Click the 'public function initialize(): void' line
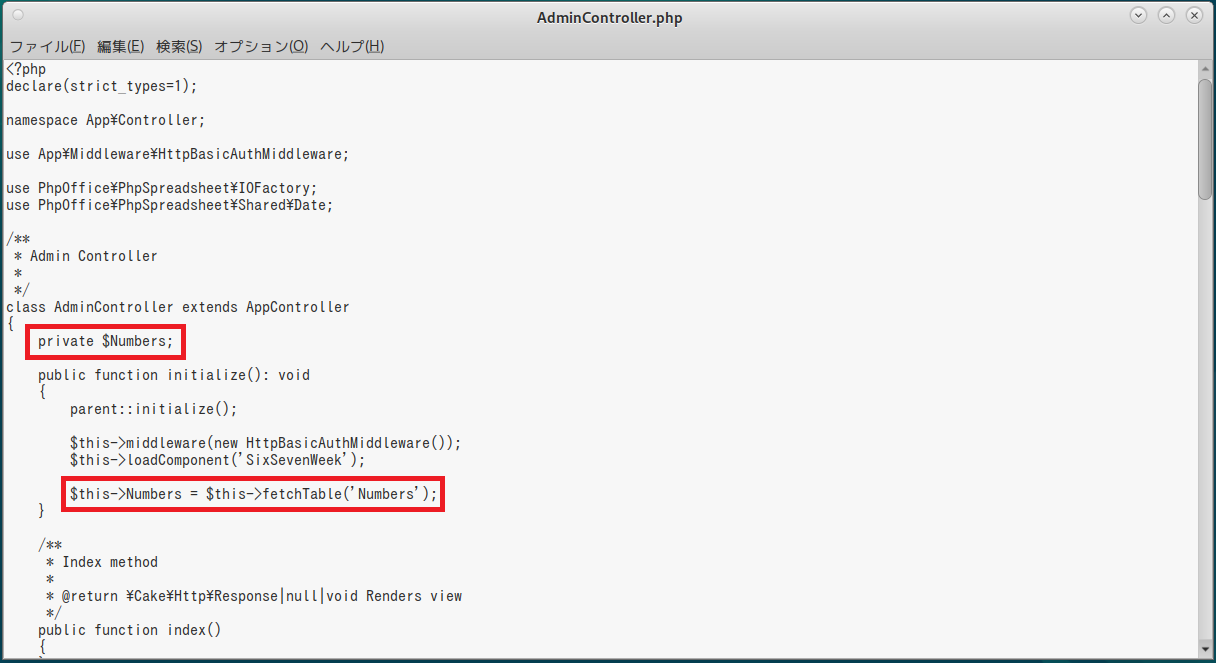Viewport: 1216px width, 663px height. 174,375
